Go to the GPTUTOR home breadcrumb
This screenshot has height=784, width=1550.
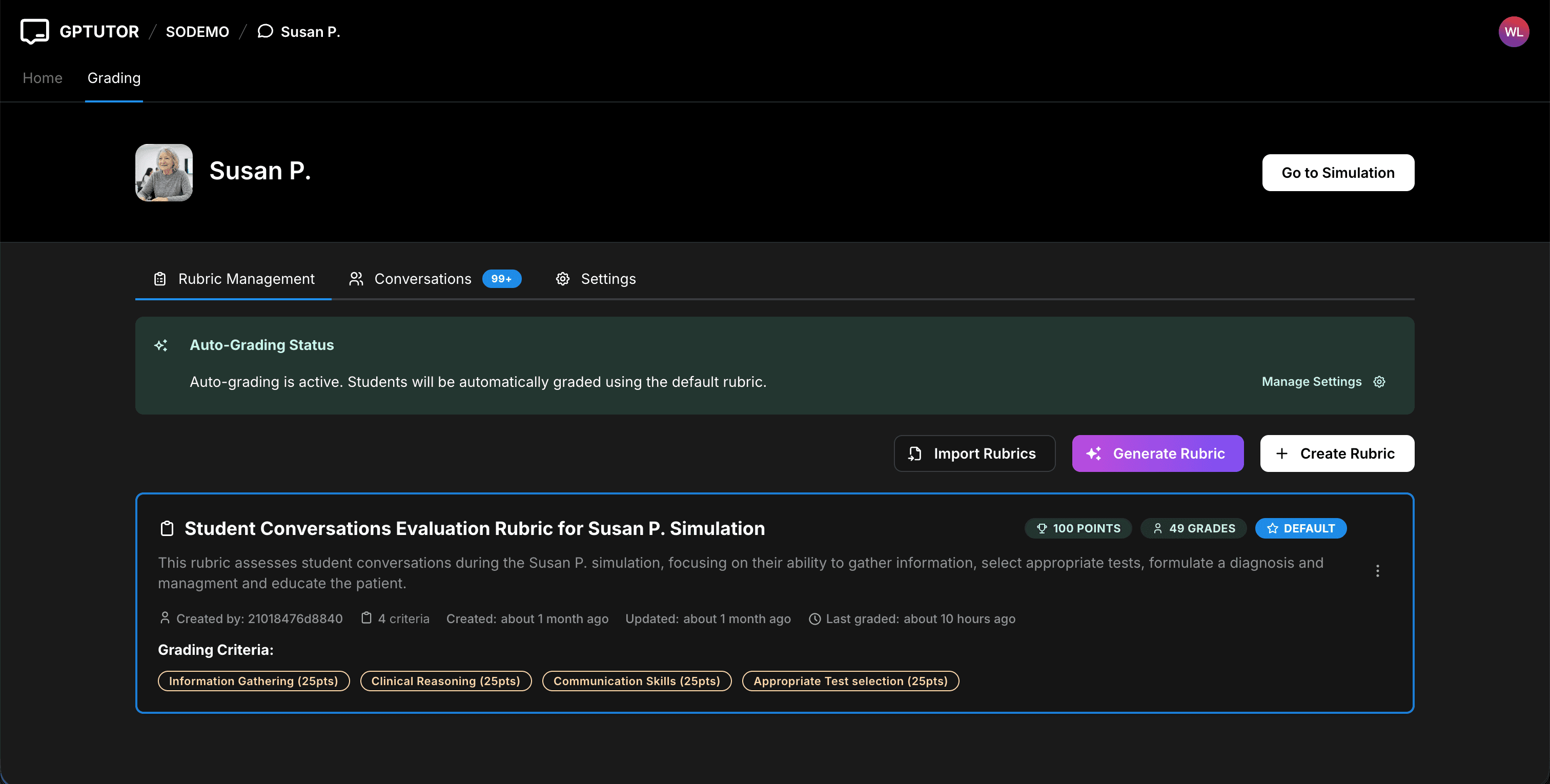[99, 31]
